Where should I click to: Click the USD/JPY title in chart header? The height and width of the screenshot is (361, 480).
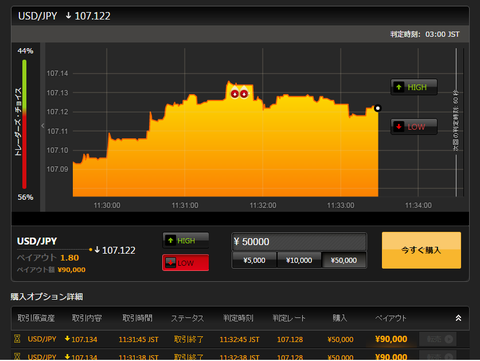(37, 16)
